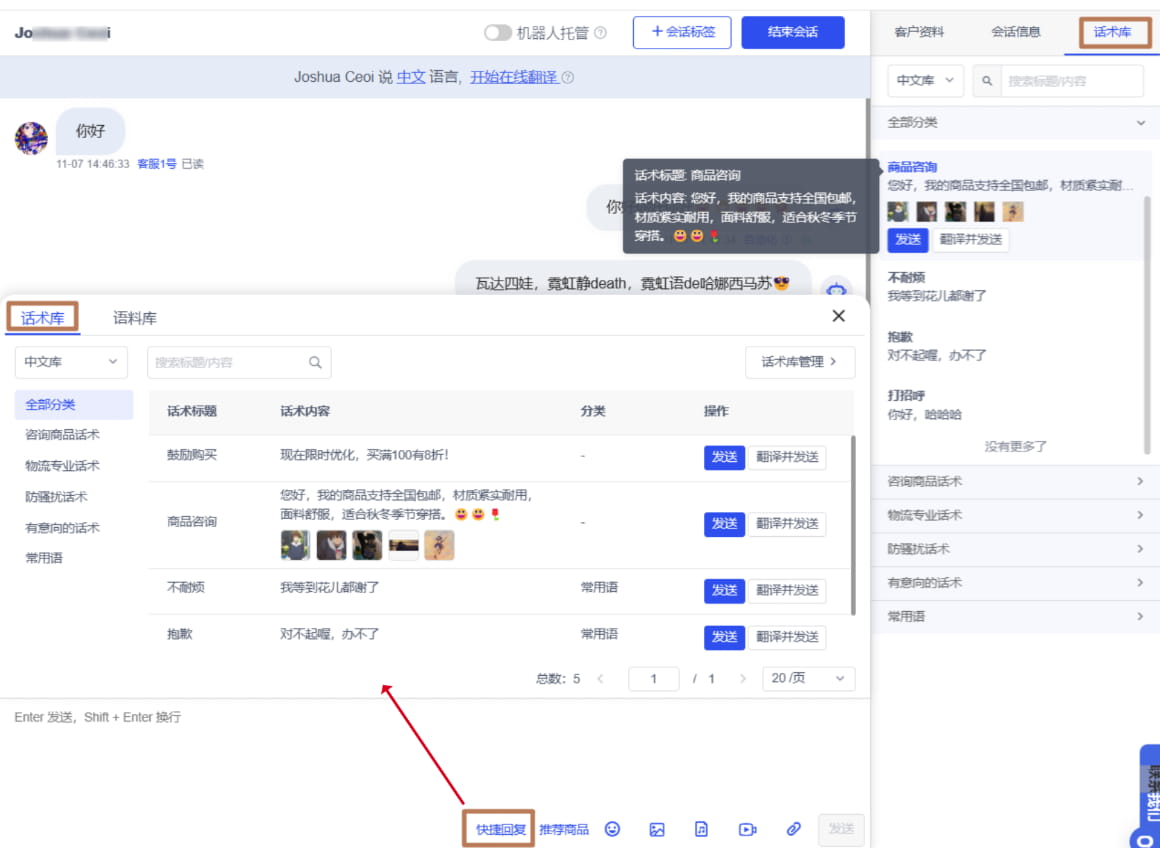This screenshot has width=1160, height=848.
Task: Switch to 客户资料 tab
Action: 919,32
